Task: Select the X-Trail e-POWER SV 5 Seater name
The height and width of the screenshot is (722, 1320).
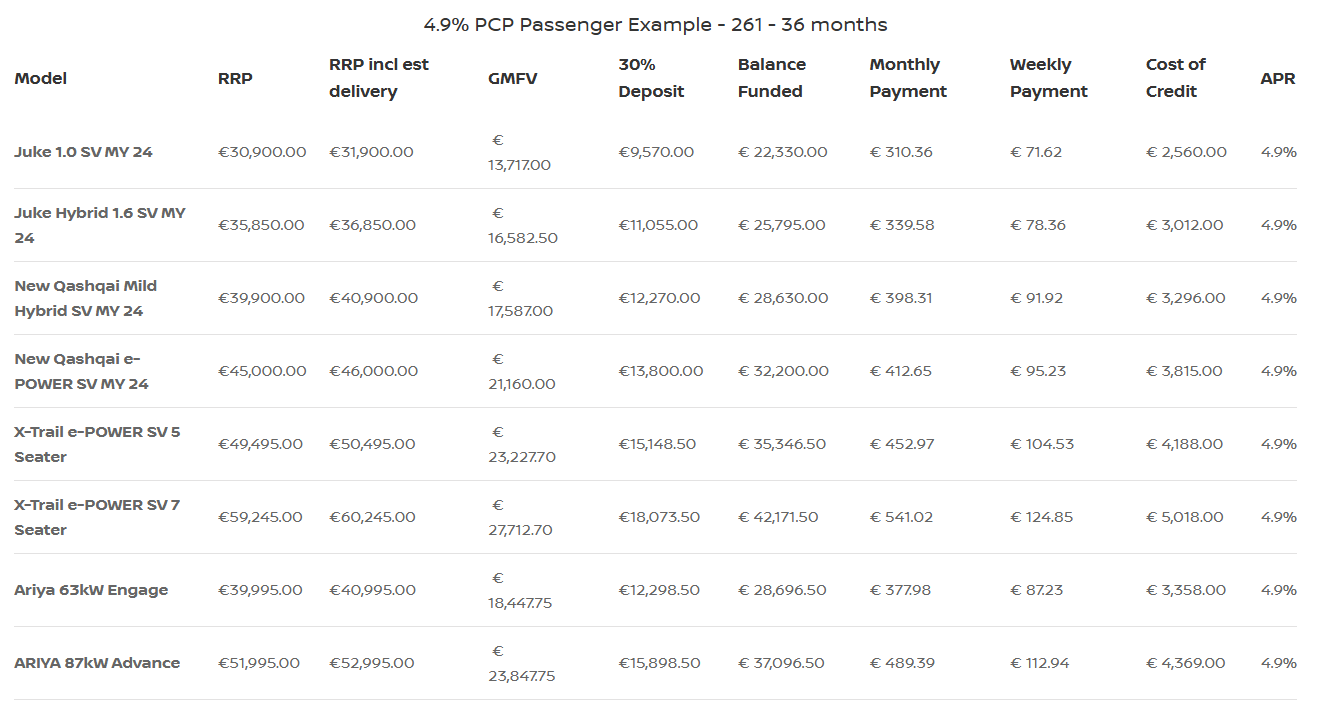Action: coord(97,444)
